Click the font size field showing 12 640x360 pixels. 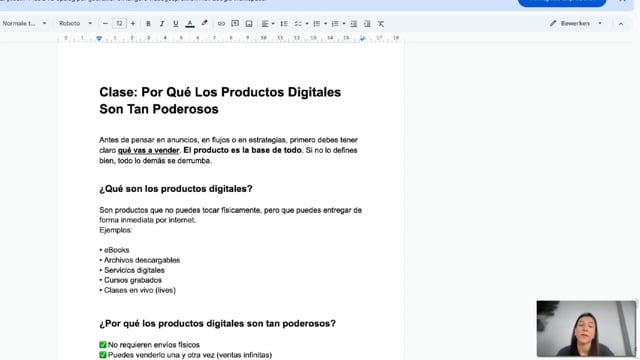point(119,24)
